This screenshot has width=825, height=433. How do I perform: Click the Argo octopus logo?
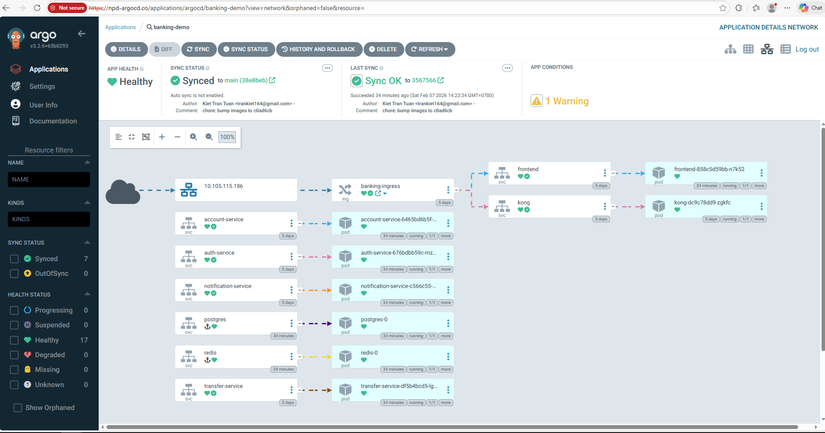[16, 38]
